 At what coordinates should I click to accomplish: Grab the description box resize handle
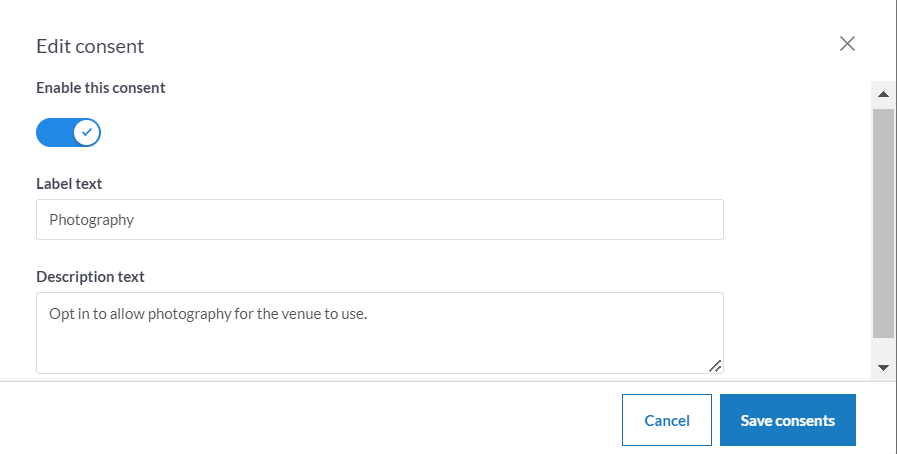pos(715,366)
